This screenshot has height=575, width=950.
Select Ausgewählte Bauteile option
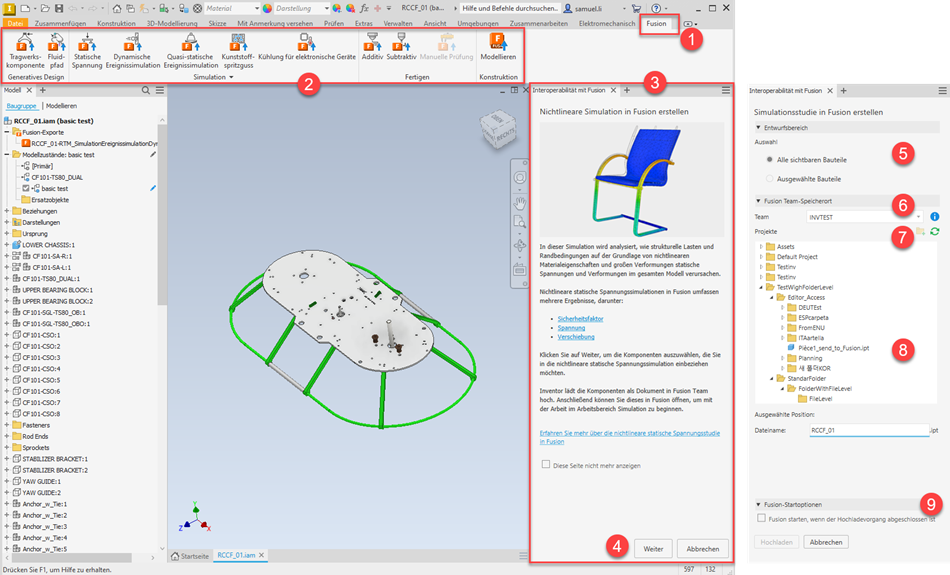[x=769, y=179]
